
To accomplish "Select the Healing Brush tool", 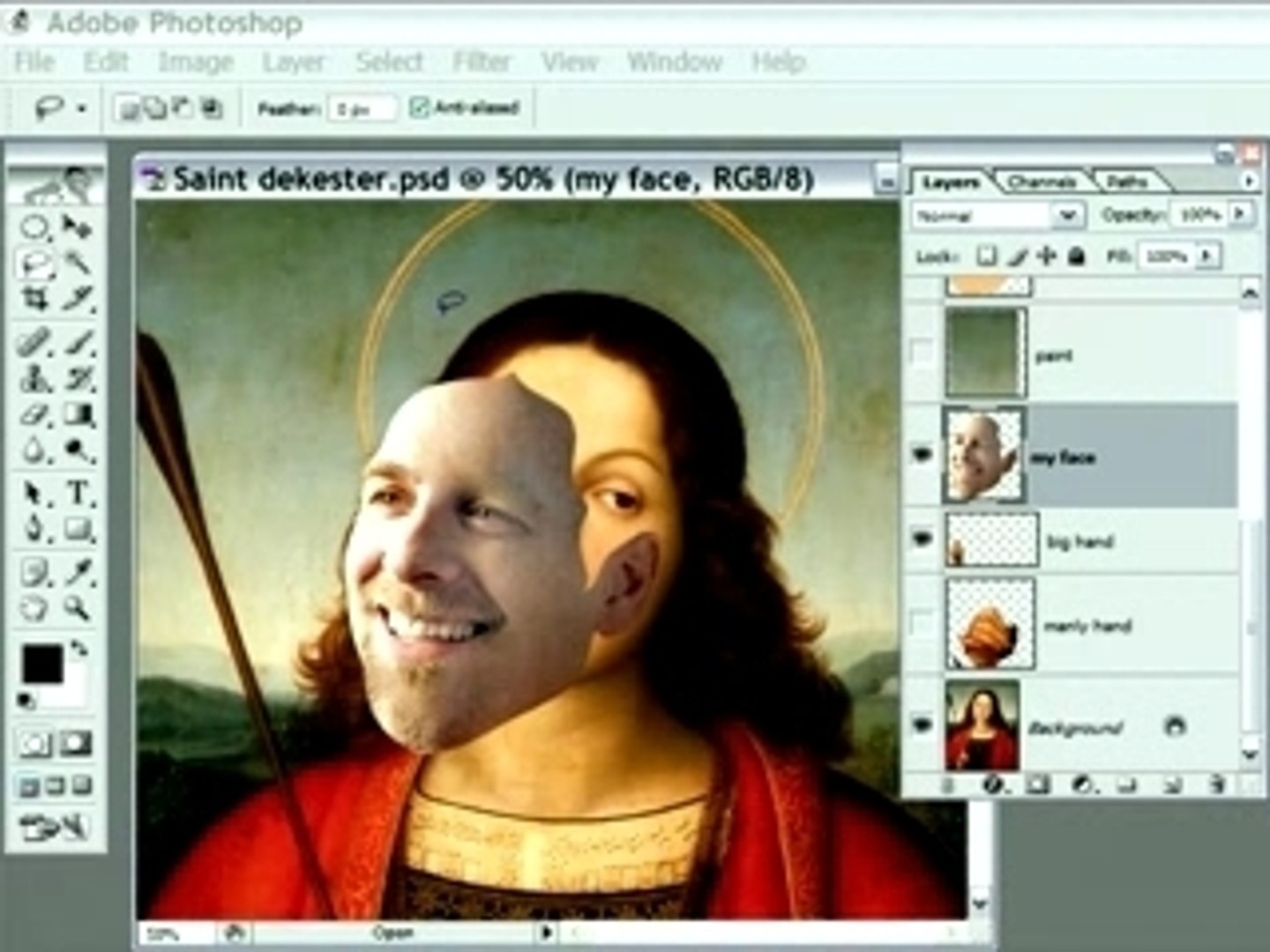I will [x=35, y=342].
